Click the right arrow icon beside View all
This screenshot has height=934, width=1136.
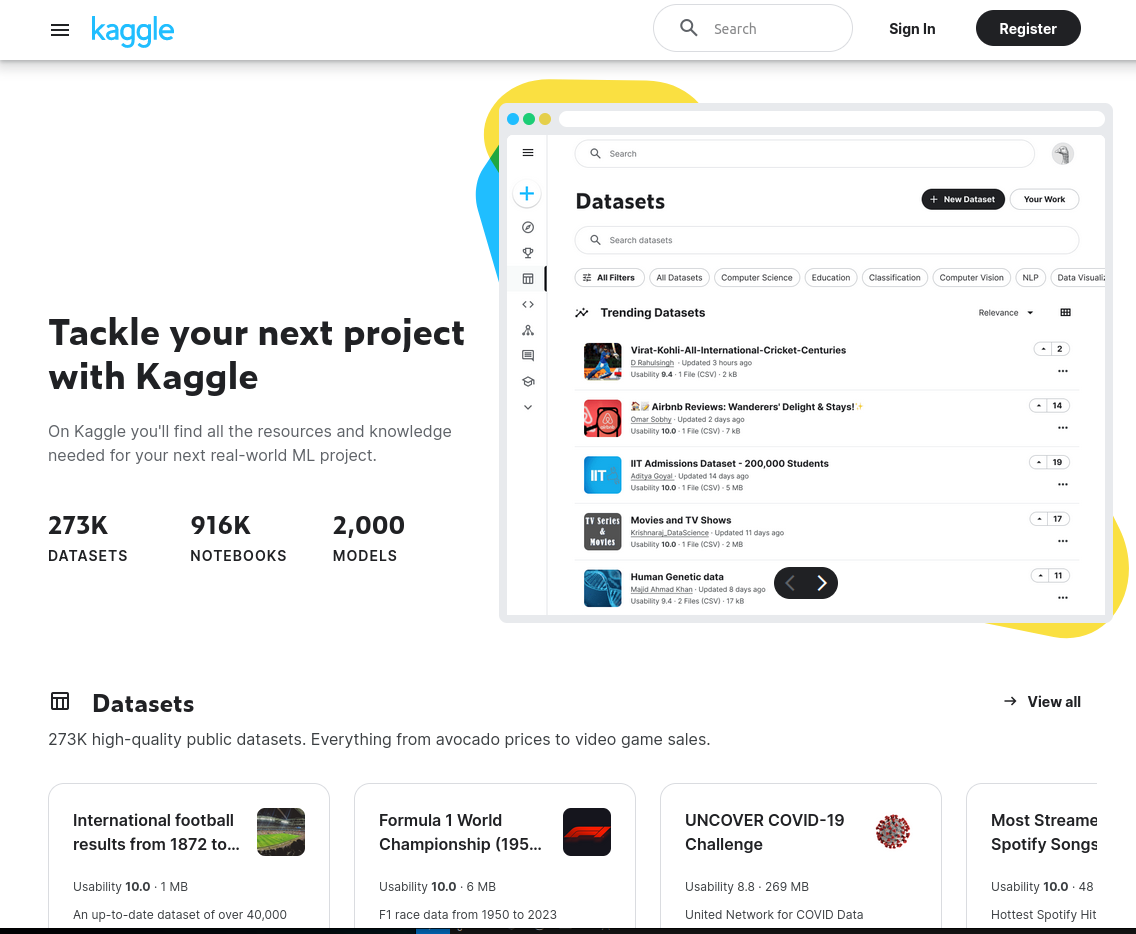click(1010, 701)
